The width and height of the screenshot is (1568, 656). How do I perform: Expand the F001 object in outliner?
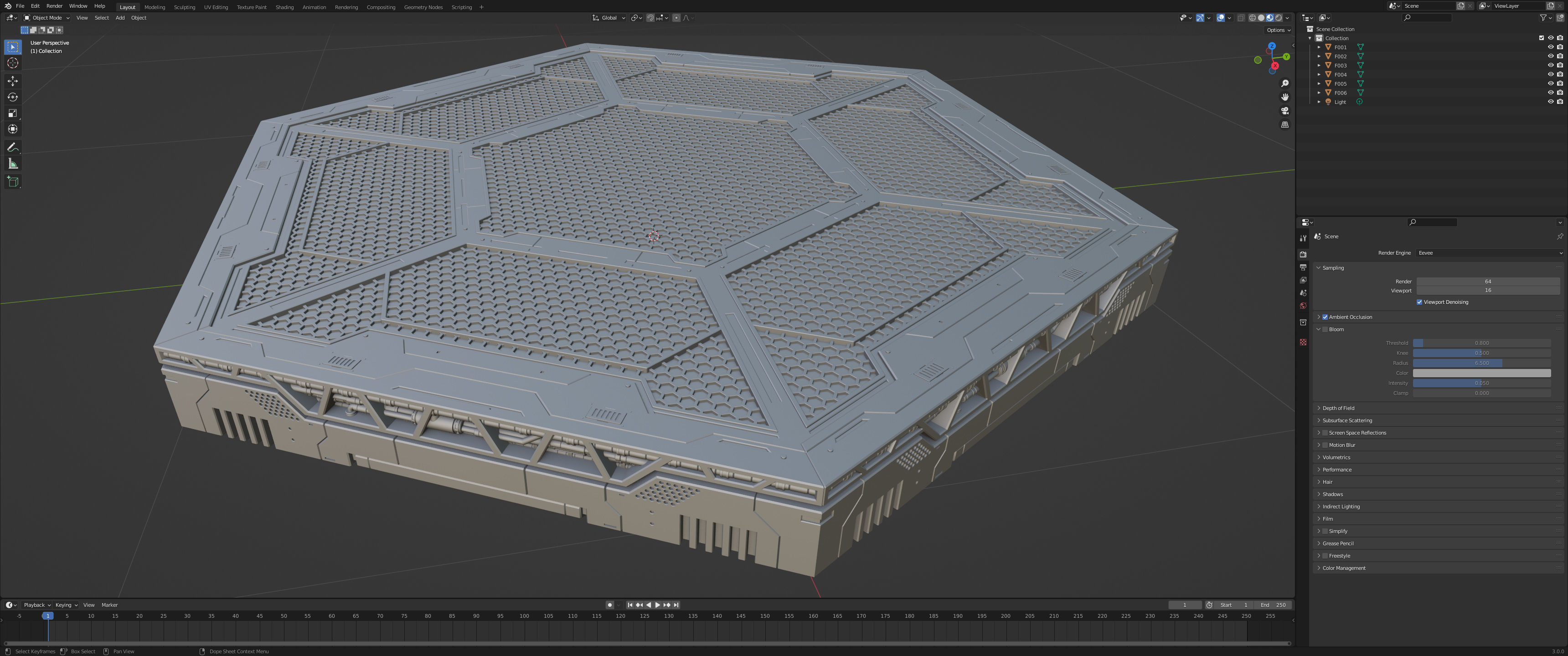click(1318, 47)
